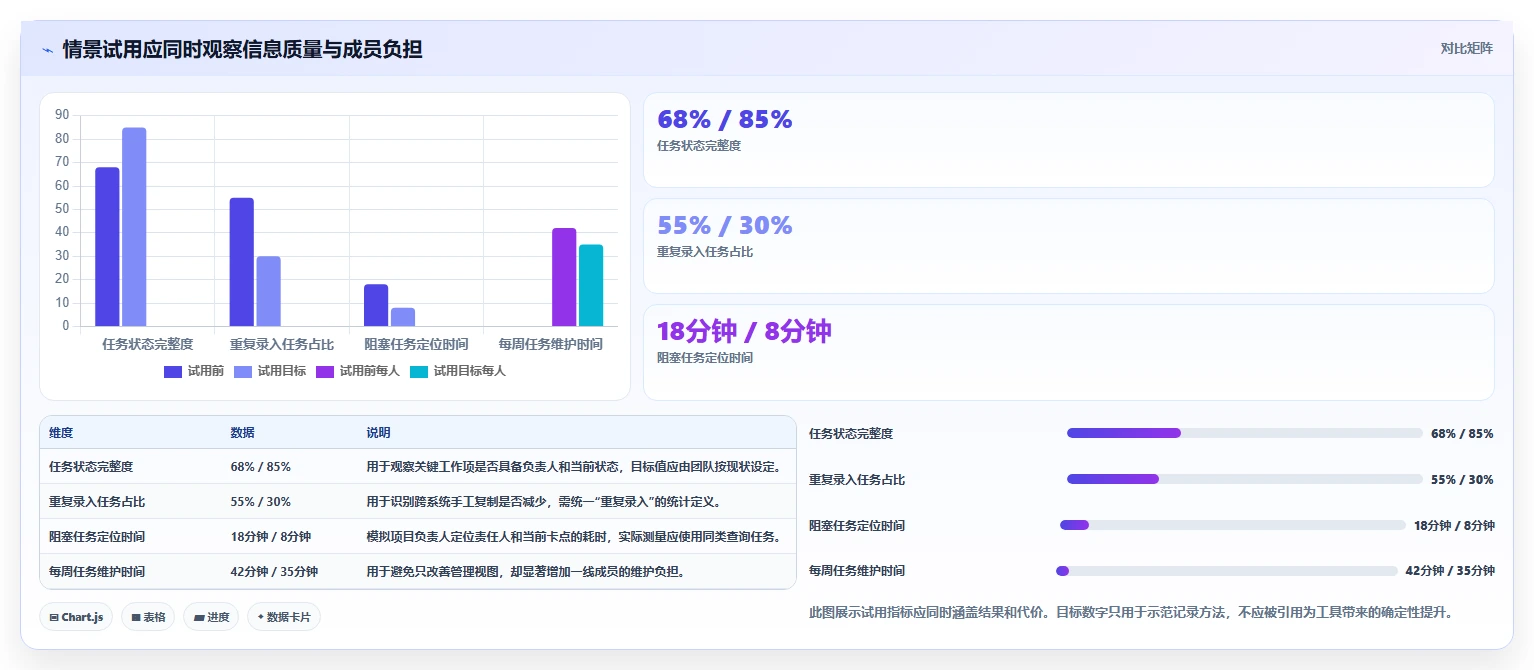The height and width of the screenshot is (670, 1534).
Task: Click the 数据卡片 tag sparkle icon
Action: click(260, 618)
